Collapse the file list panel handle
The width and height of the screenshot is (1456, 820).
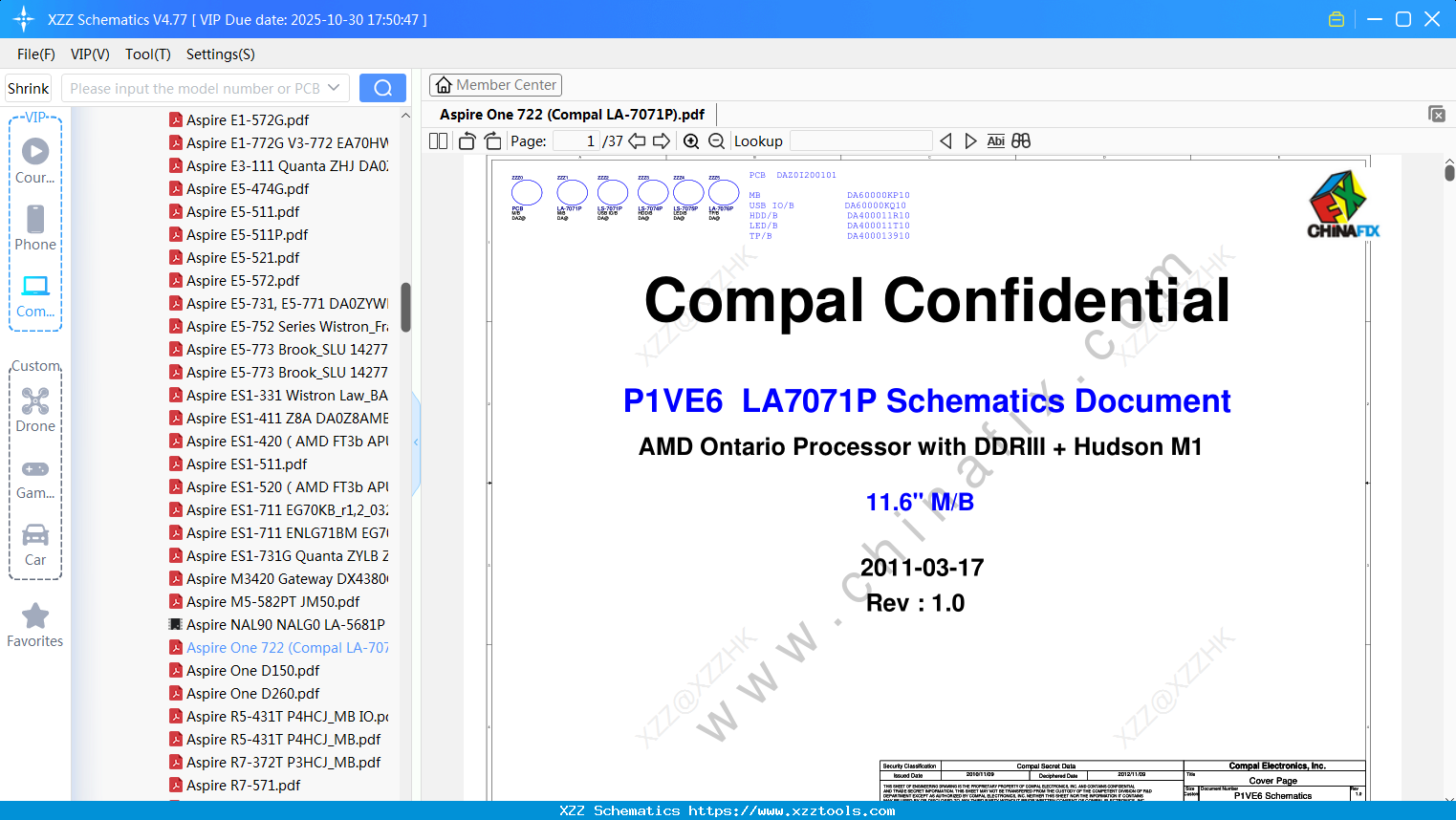click(416, 442)
